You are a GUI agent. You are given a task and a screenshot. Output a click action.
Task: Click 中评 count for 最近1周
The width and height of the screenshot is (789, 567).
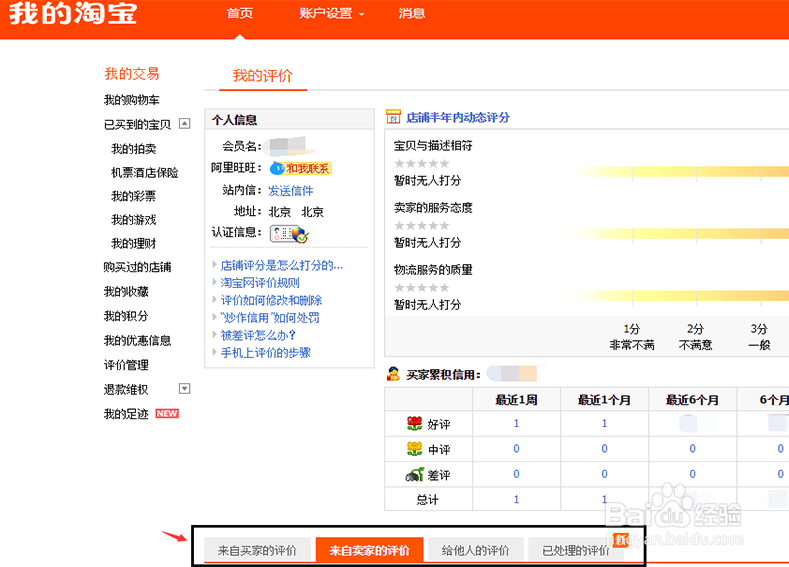[516, 449]
